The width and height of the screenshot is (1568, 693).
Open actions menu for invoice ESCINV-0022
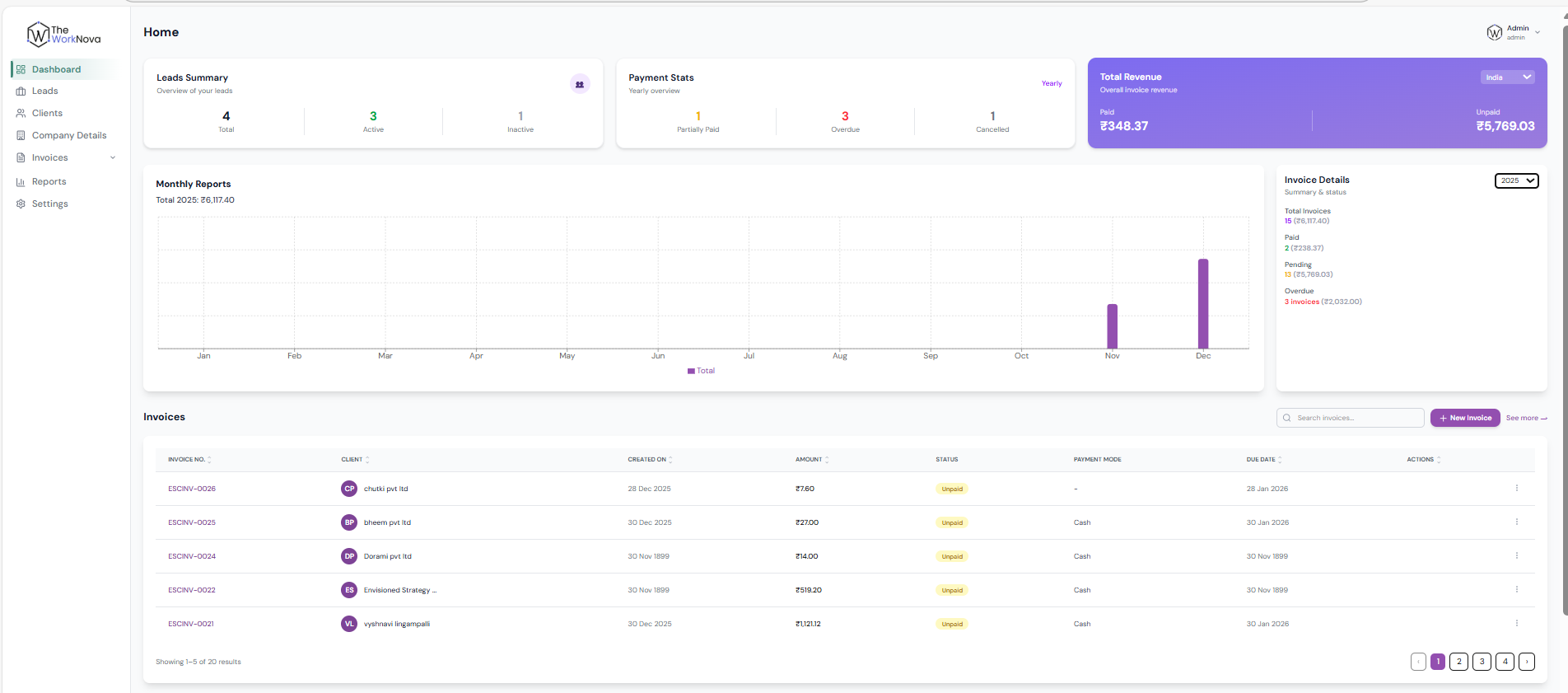(x=1516, y=590)
